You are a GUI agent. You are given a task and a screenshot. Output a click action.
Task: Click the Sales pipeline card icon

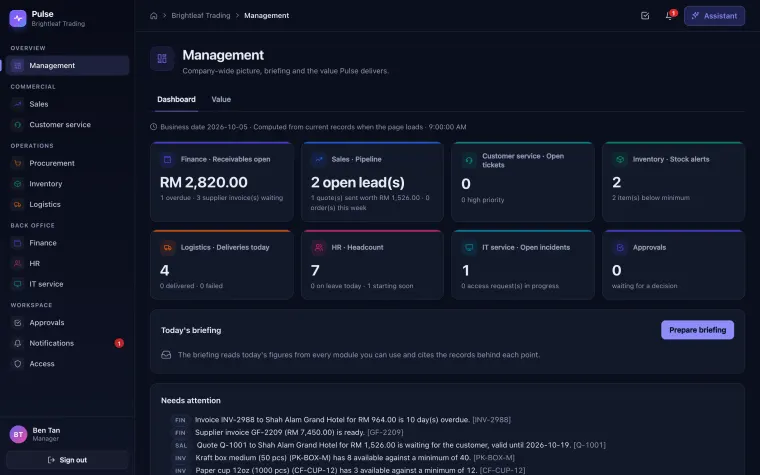point(318,159)
